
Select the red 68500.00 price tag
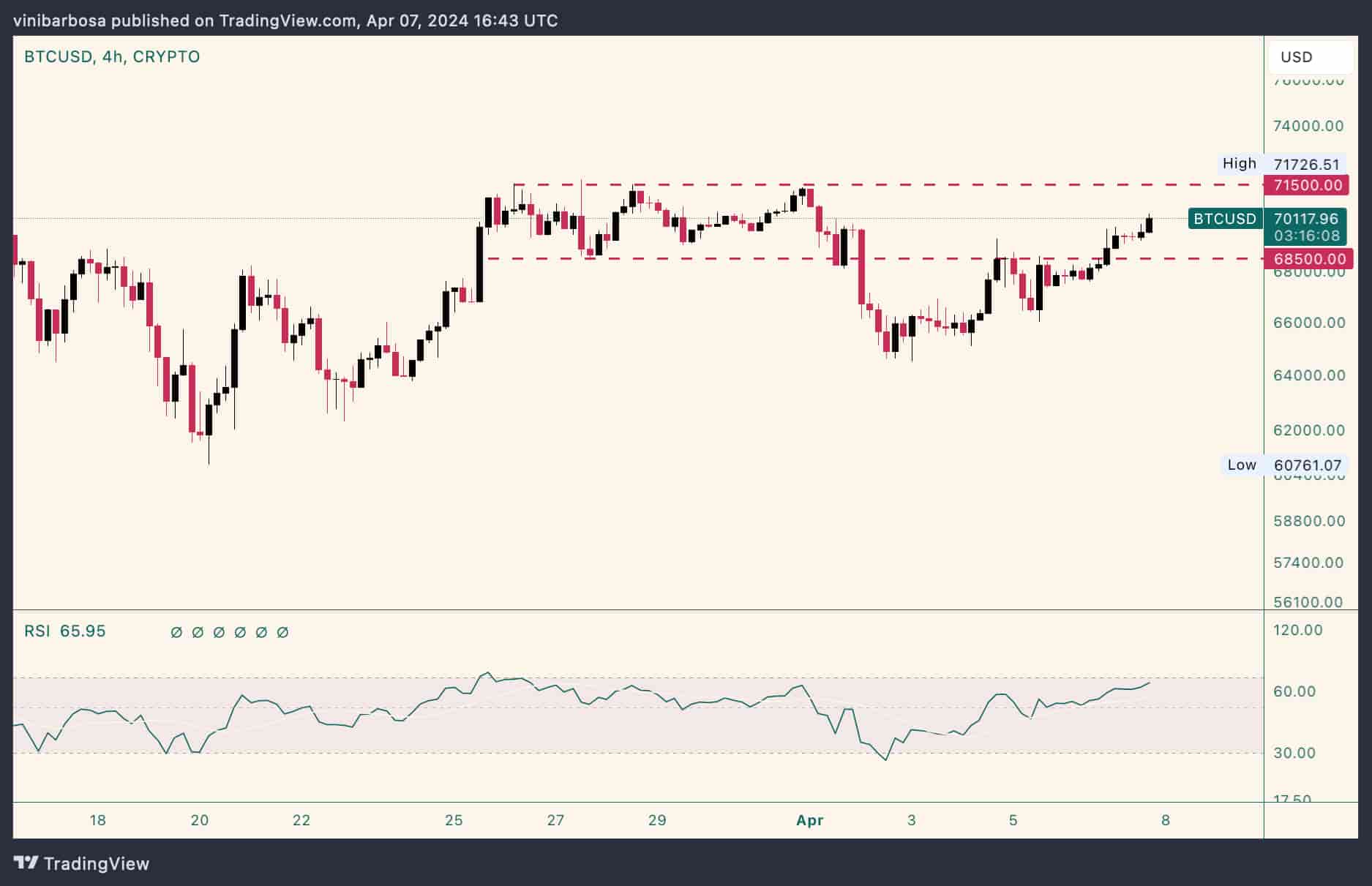[1309, 259]
